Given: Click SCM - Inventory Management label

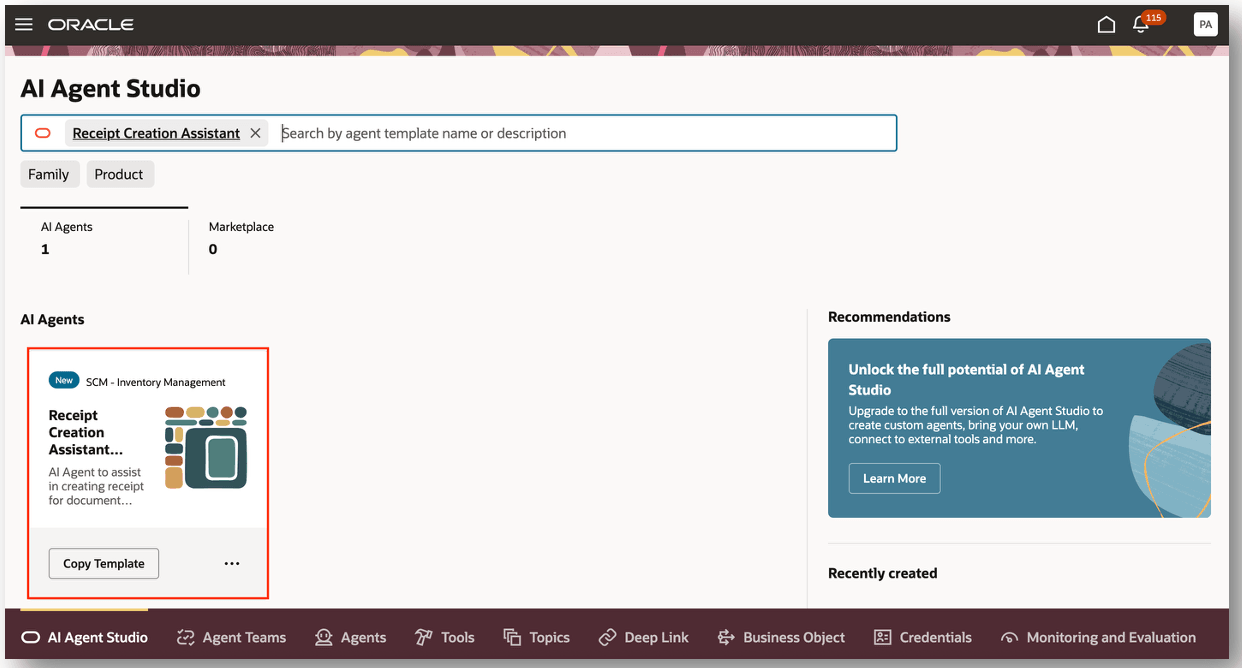Looking at the screenshot, I should (156, 382).
